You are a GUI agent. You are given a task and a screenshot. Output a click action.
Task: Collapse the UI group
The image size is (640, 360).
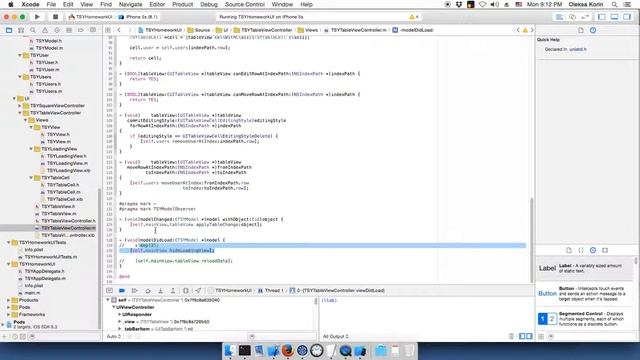14,98
